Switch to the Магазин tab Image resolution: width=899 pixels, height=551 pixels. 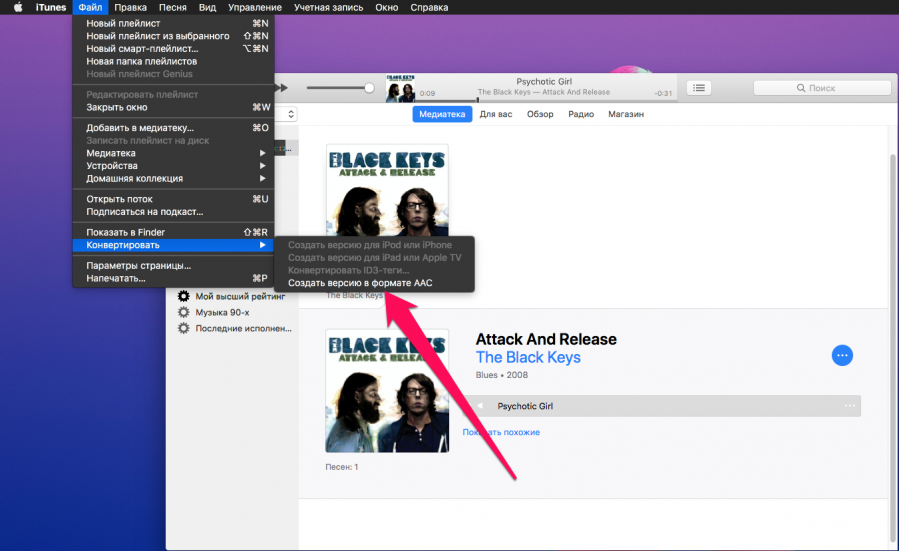pos(626,114)
